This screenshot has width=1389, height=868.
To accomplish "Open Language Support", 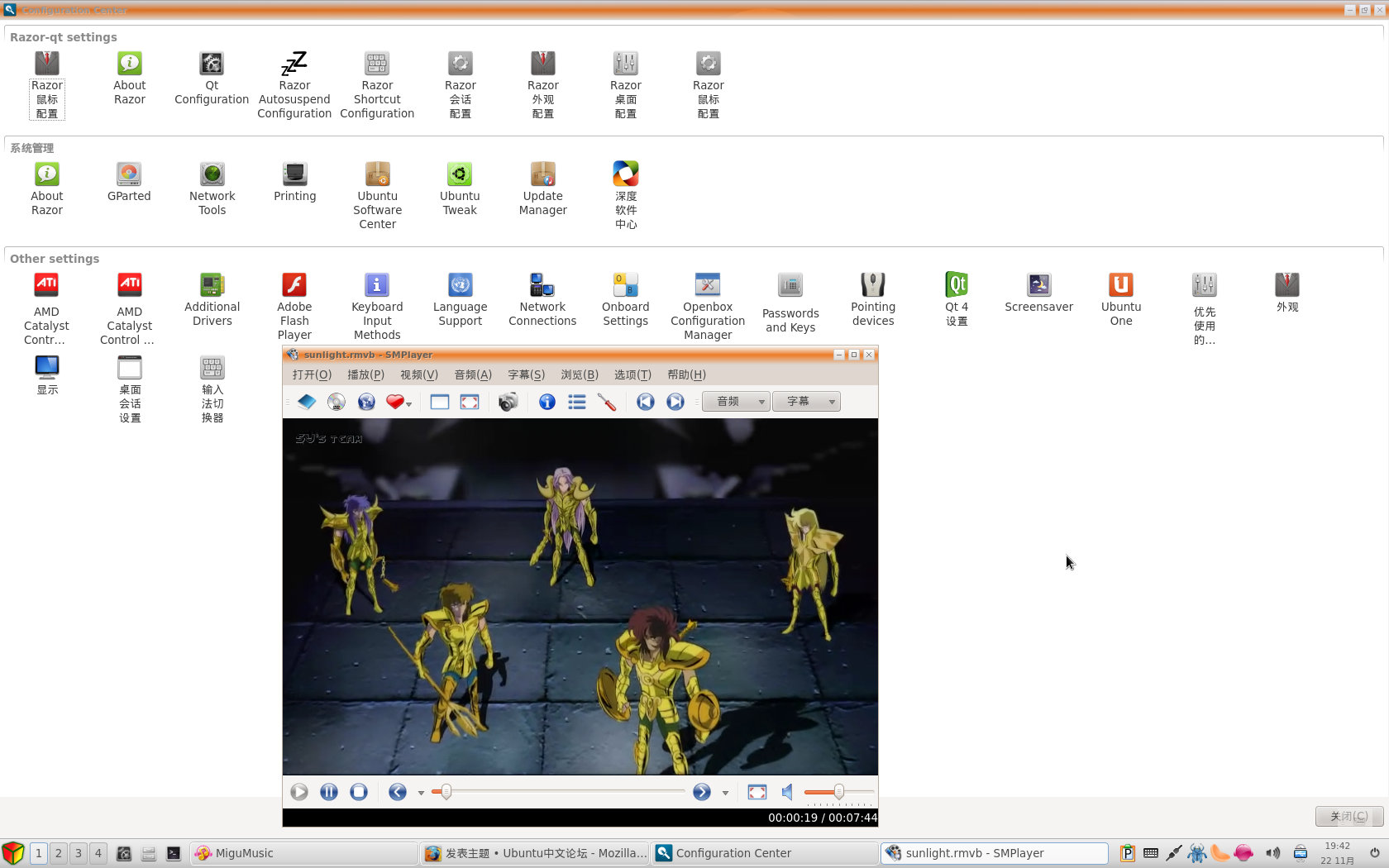I will click(x=460, y=299).
